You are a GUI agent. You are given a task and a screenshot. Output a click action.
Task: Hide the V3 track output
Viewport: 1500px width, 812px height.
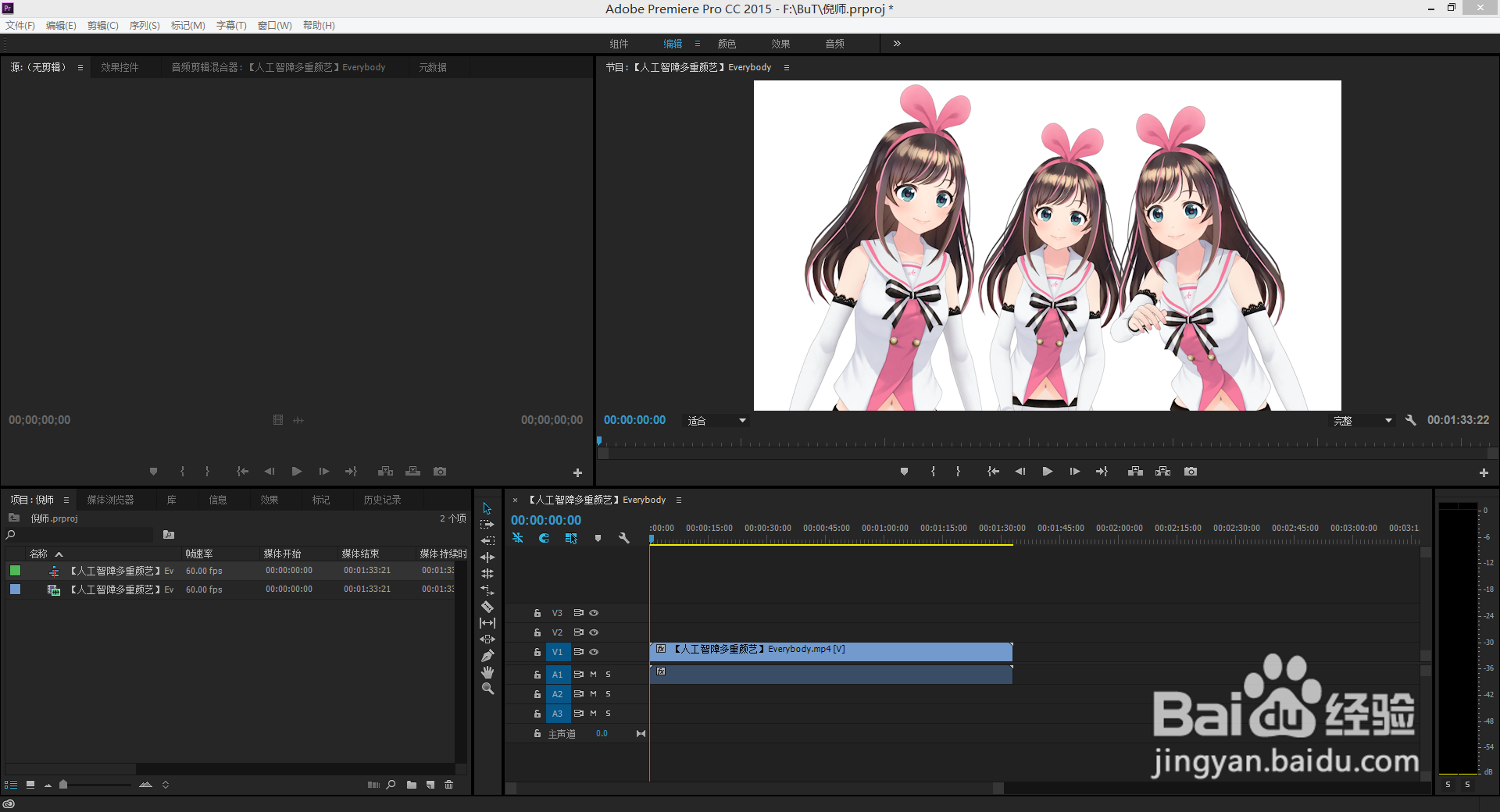594,613
